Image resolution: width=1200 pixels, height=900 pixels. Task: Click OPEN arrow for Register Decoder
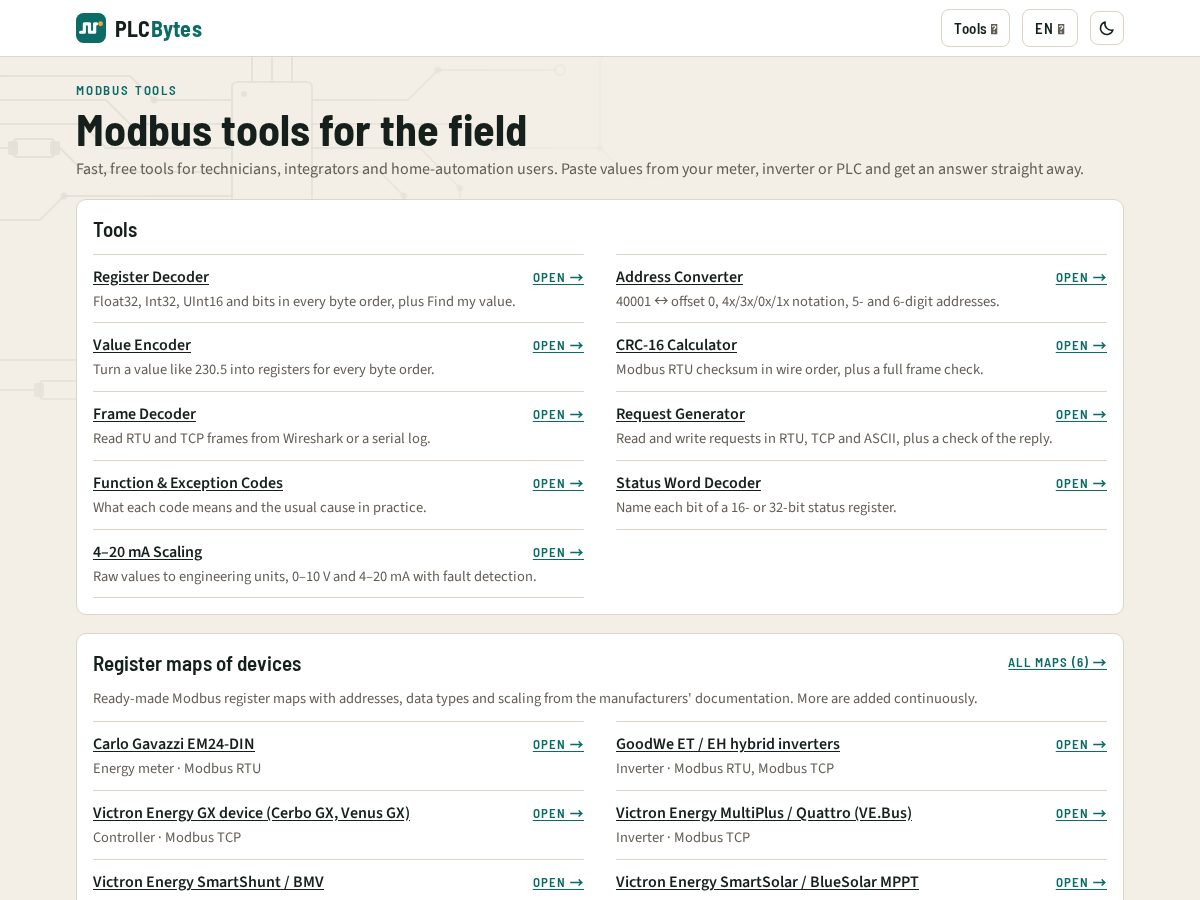pos(558,278)
